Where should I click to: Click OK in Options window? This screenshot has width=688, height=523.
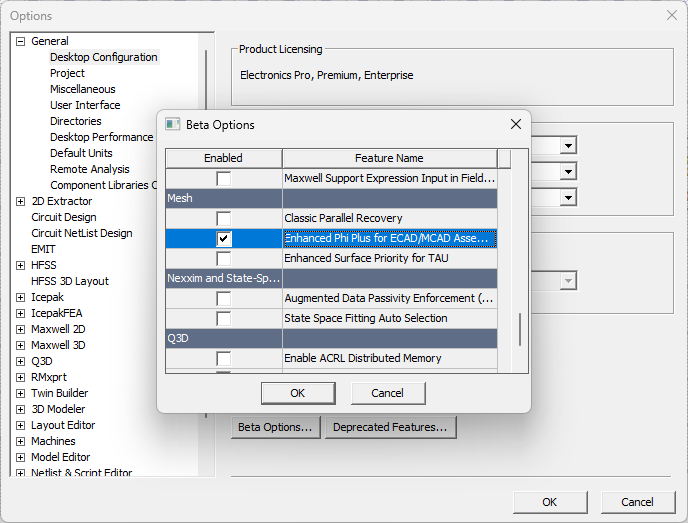tap(550, 502)
